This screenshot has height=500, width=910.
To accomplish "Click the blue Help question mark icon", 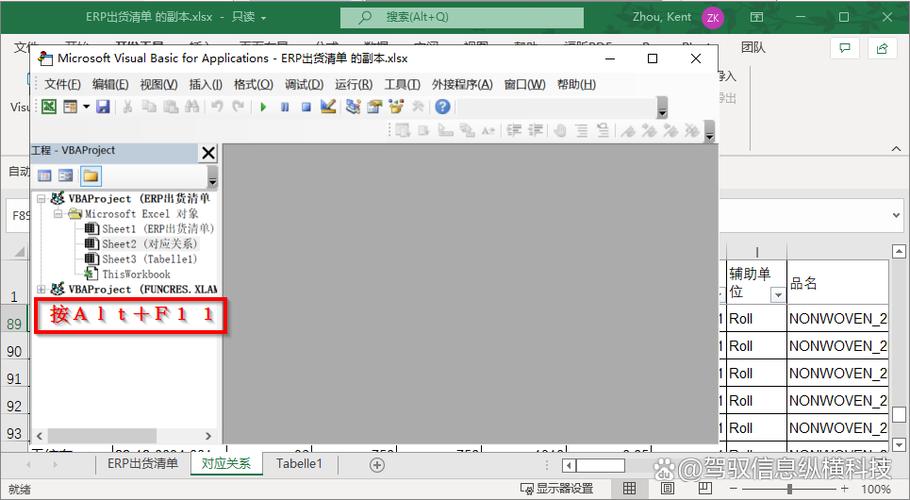I will [442, 107].
